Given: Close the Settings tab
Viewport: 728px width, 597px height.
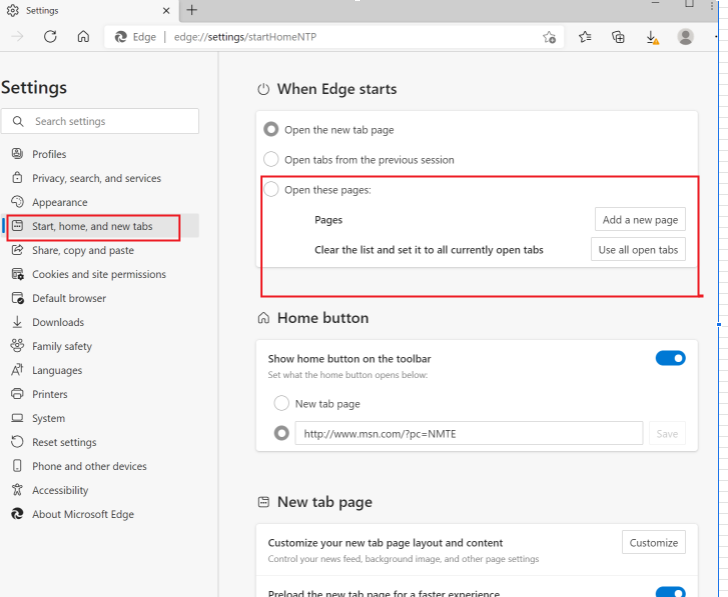Looking at the screenshot, I should pos(168,10).
